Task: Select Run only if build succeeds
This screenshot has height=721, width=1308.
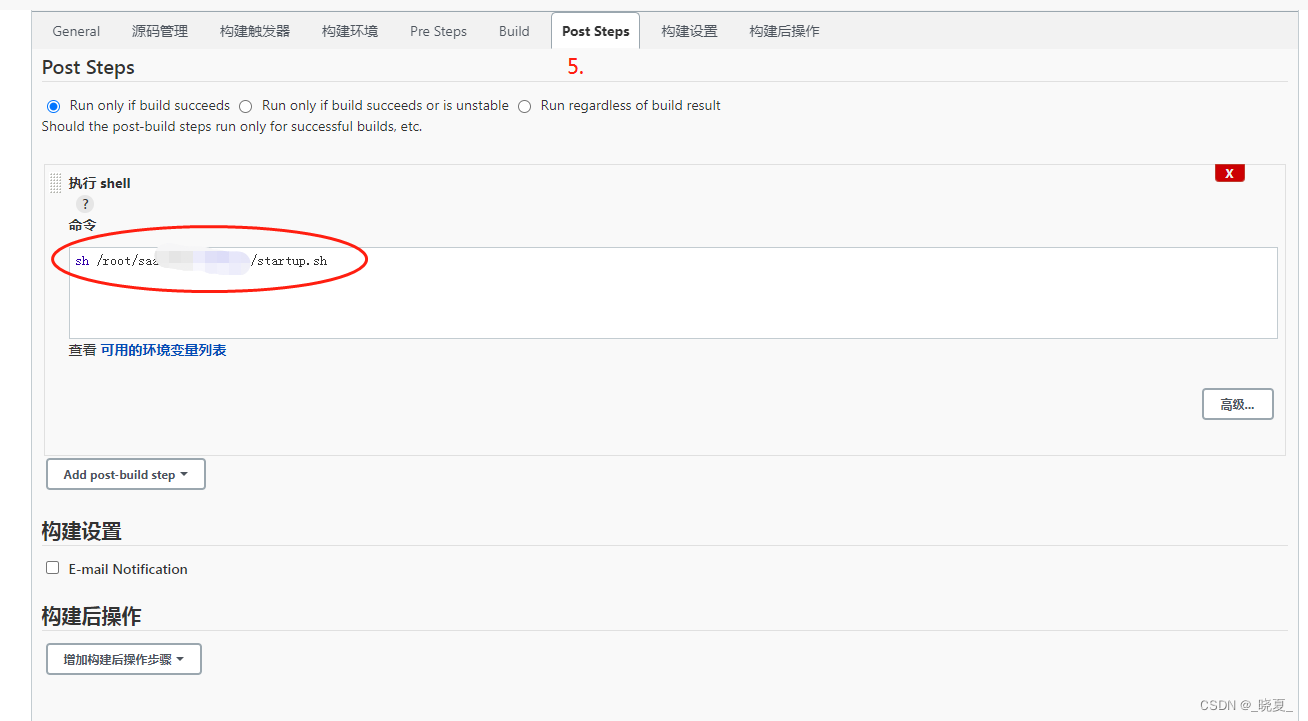Action: click(53, 106)
